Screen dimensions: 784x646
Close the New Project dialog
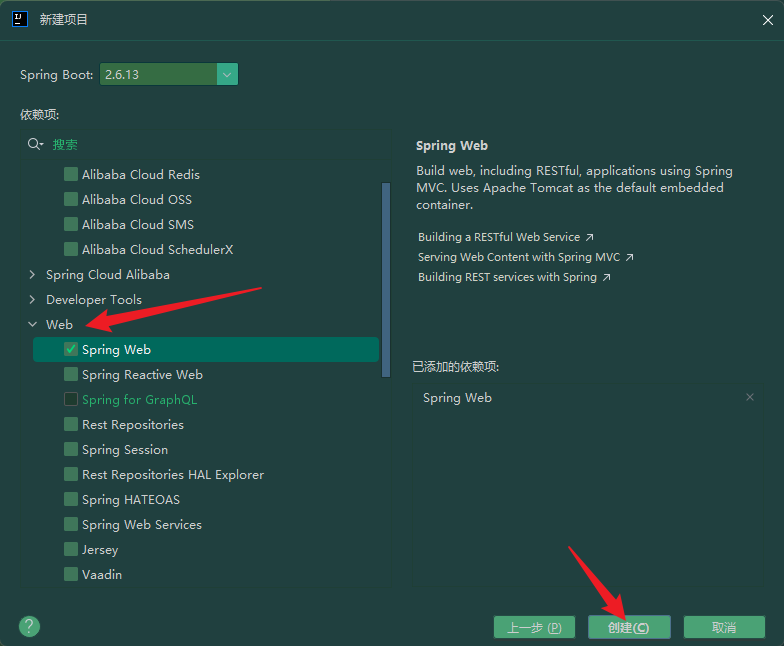[x=768, y=20]
